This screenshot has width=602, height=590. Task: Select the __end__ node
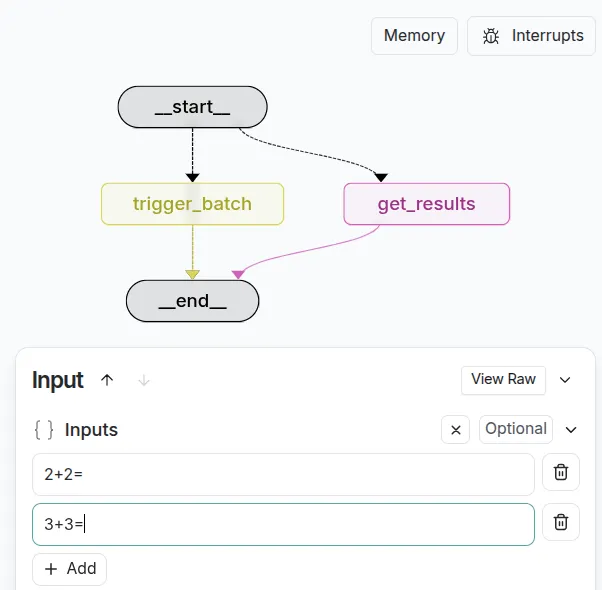(x=192, y=301)
